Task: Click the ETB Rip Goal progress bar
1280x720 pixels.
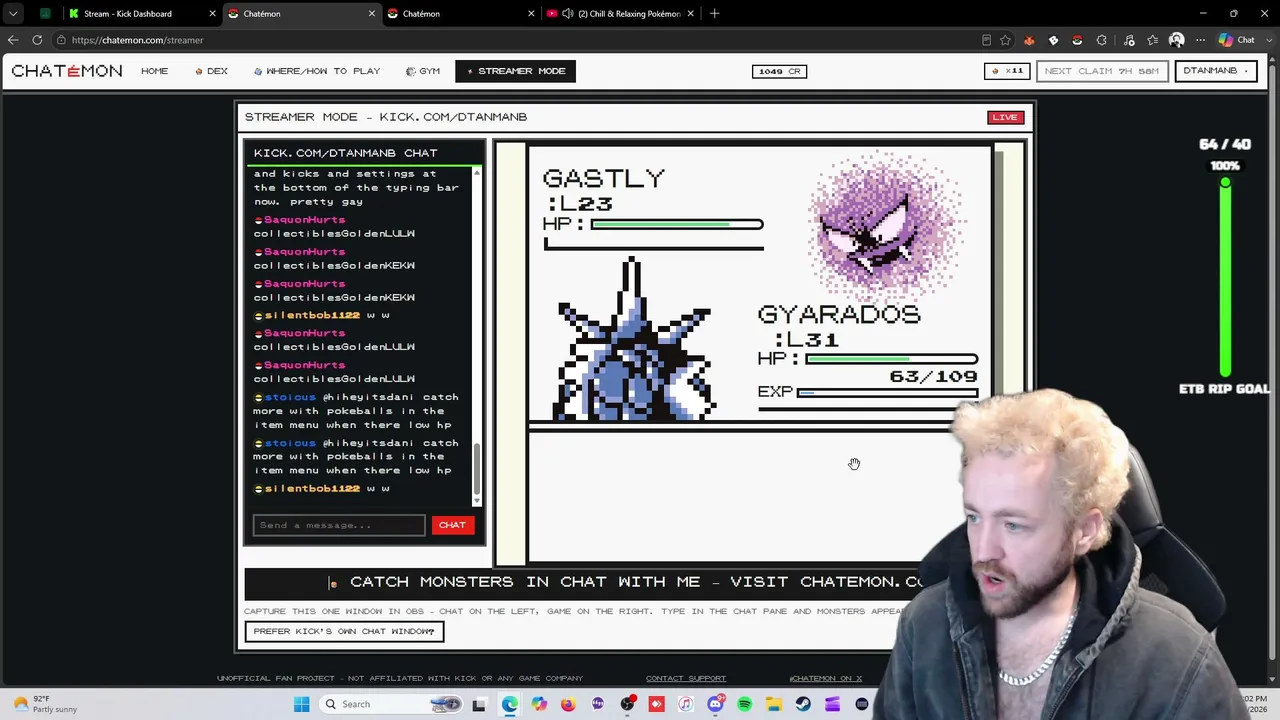Action: [1225, 280]
